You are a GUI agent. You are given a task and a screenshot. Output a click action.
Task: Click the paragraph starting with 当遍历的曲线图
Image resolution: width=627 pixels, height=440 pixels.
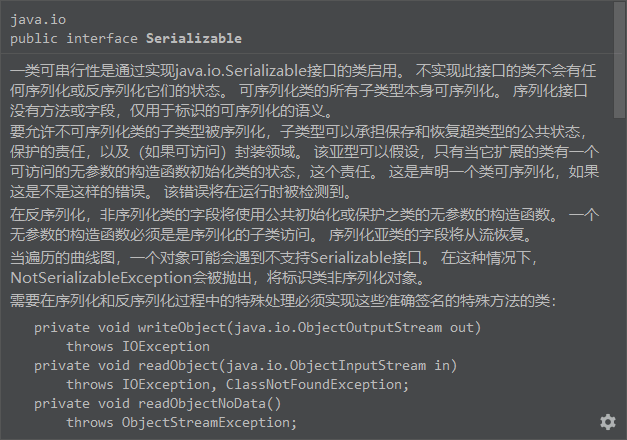(x=274, y=268)
